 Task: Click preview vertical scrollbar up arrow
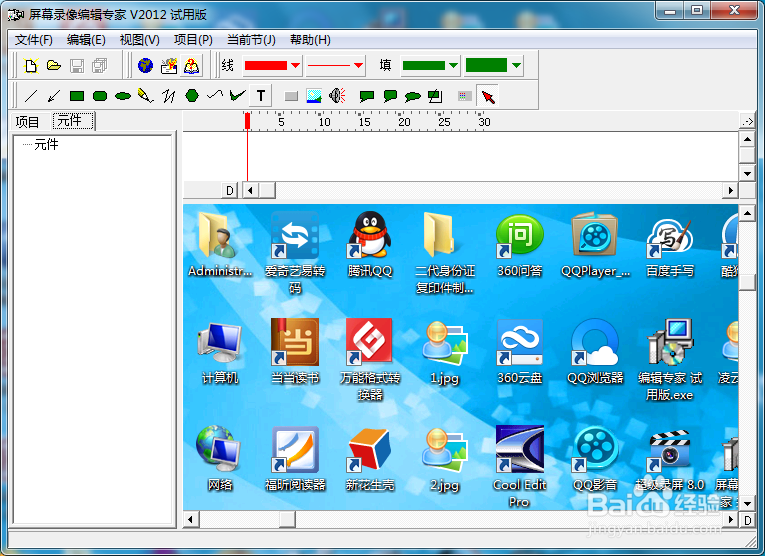coord(747,213)
